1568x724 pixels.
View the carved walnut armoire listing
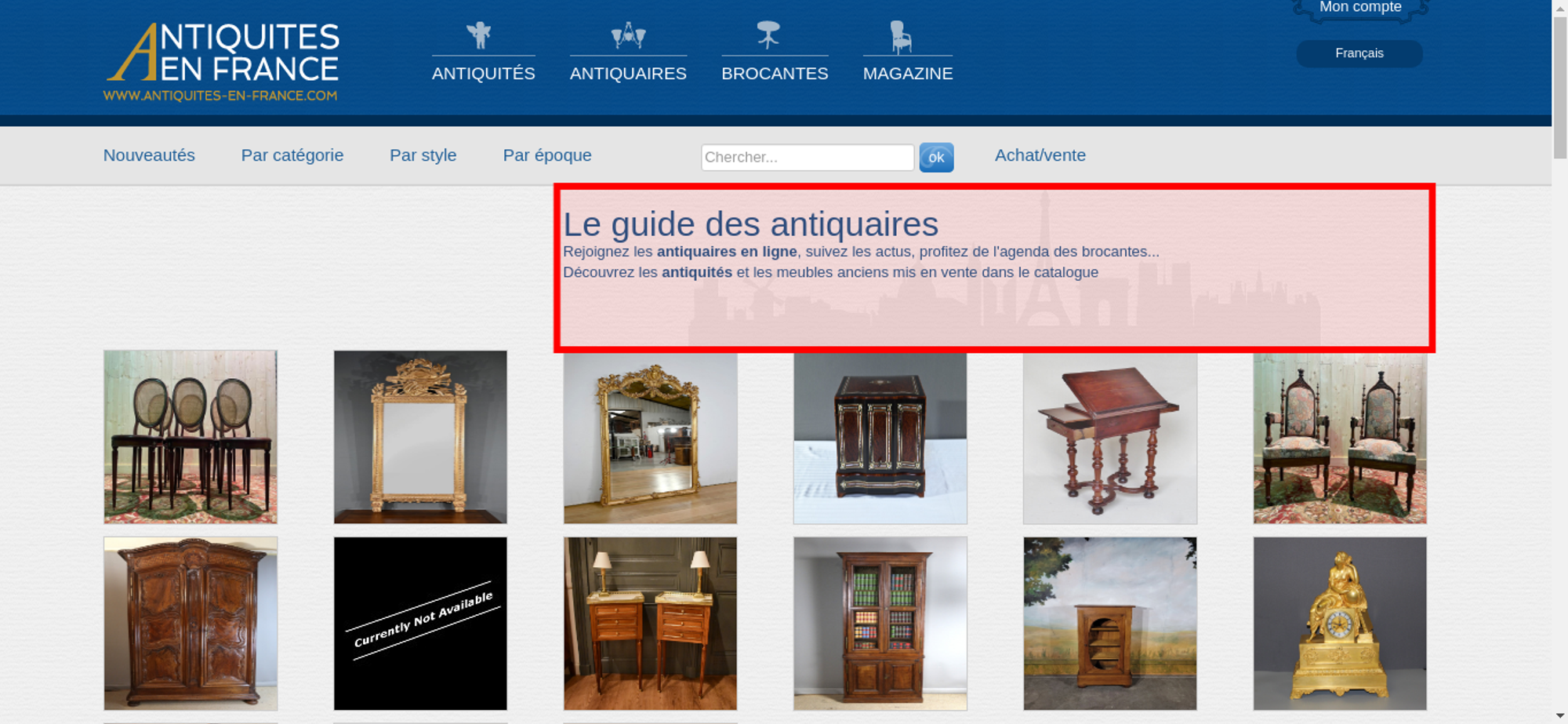(x=191, y=624)
